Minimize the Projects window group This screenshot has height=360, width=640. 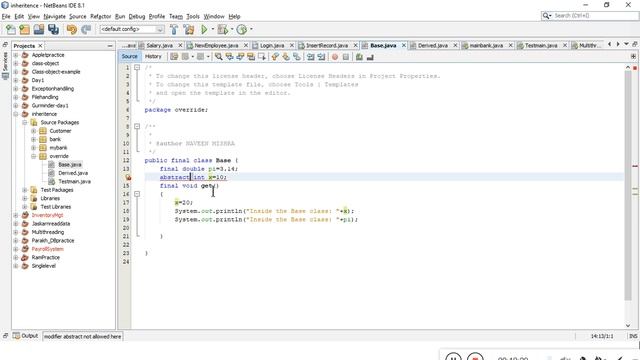110,46
